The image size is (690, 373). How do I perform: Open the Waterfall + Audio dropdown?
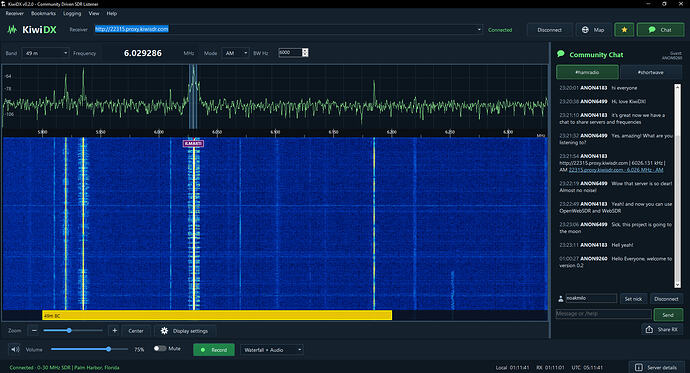click(x=272, y=350)
